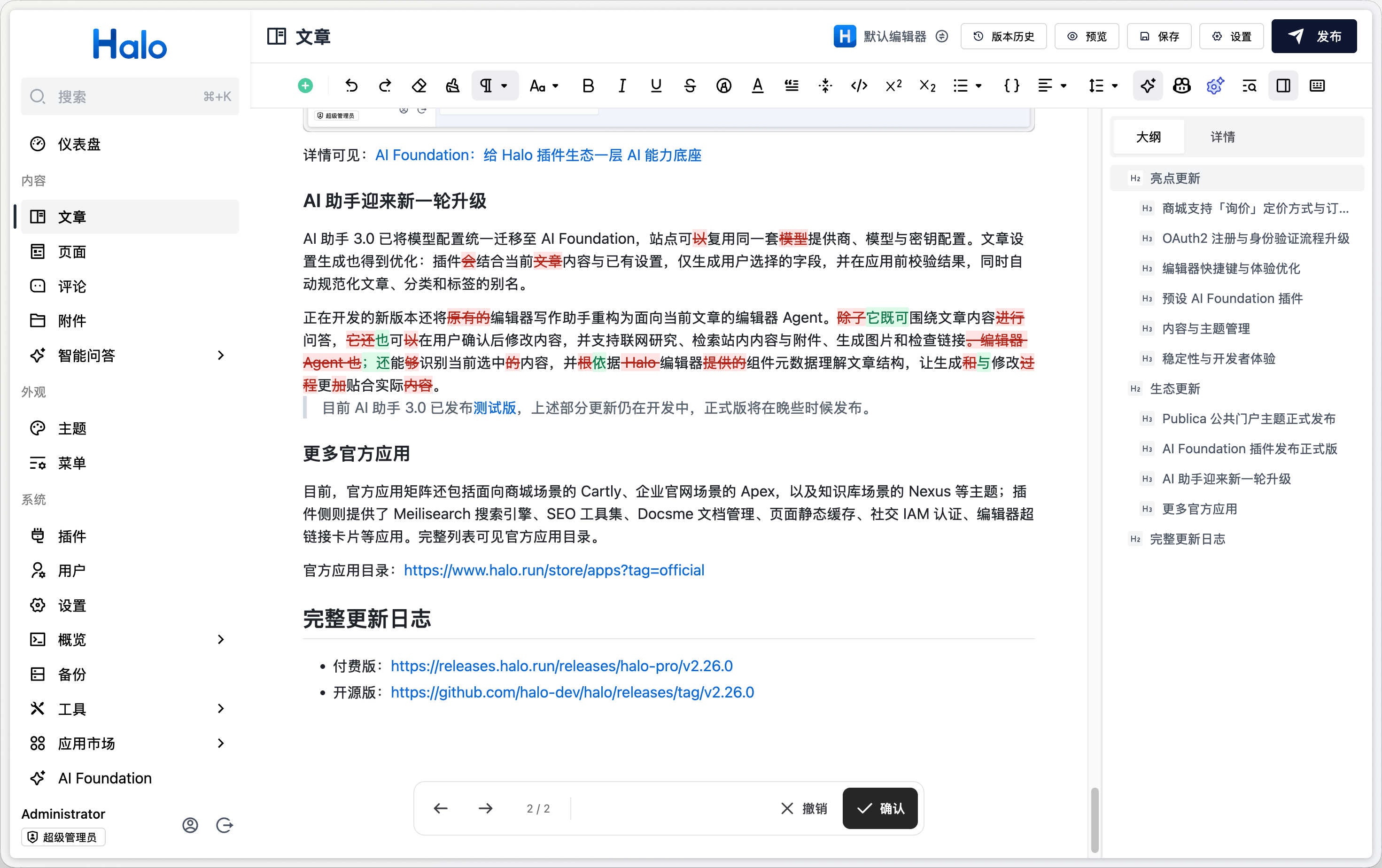
Task: Open the Attachments menu item
Action: [x=130, y=321]
